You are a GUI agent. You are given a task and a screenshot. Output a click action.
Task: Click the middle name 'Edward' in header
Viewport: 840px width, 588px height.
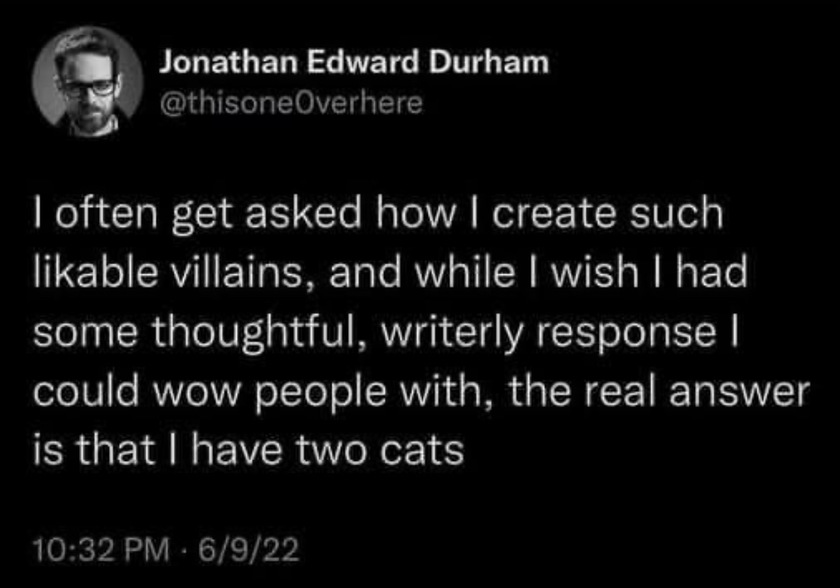coord(363,62)
